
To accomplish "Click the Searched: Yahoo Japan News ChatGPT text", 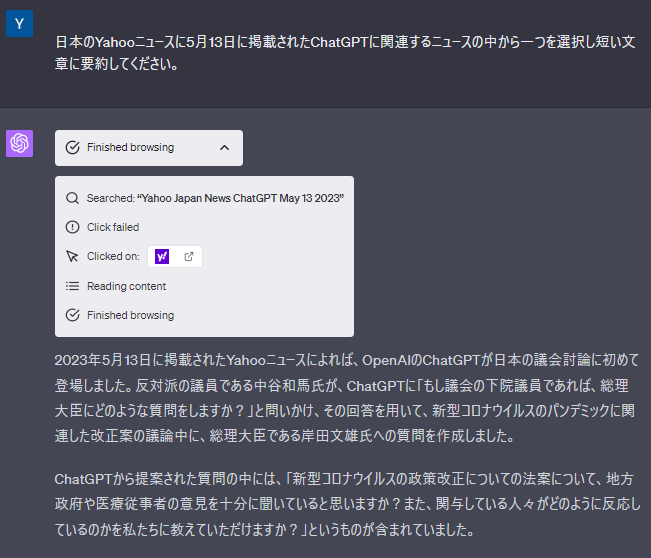I will pos(215,198).
